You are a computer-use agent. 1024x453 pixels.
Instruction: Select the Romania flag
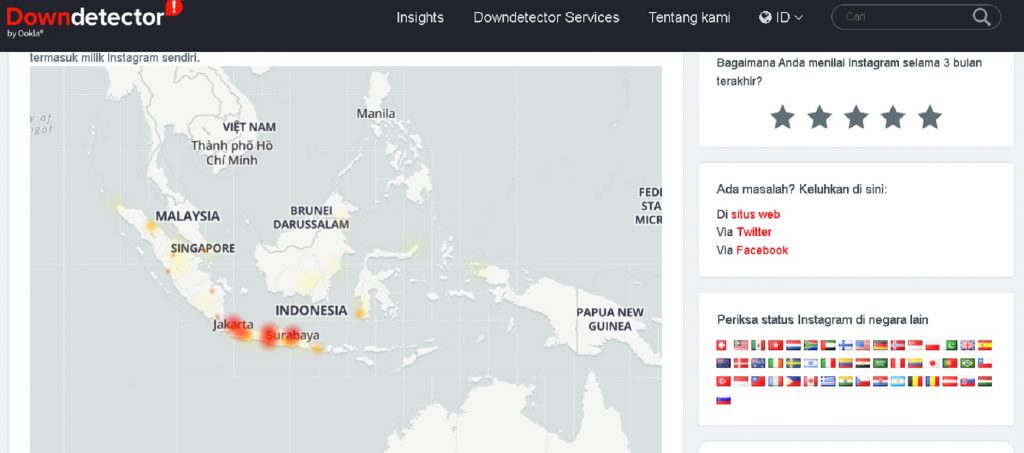coord(933,381)
